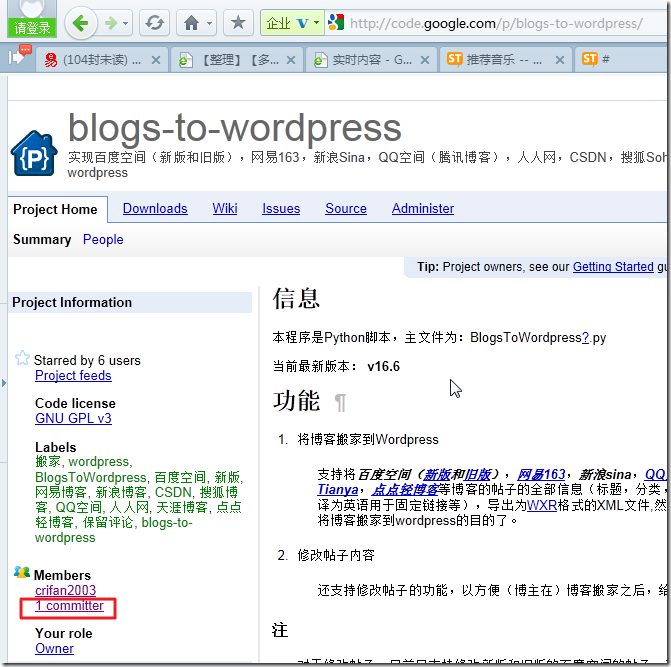The image size is (671, 667).
Task: Click the 人人网 label
Action: [129, 507]
